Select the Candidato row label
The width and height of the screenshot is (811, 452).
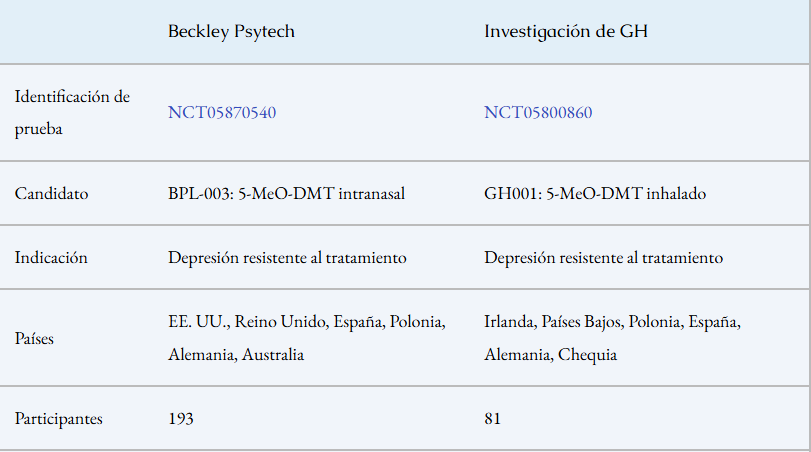pos(51,194)
